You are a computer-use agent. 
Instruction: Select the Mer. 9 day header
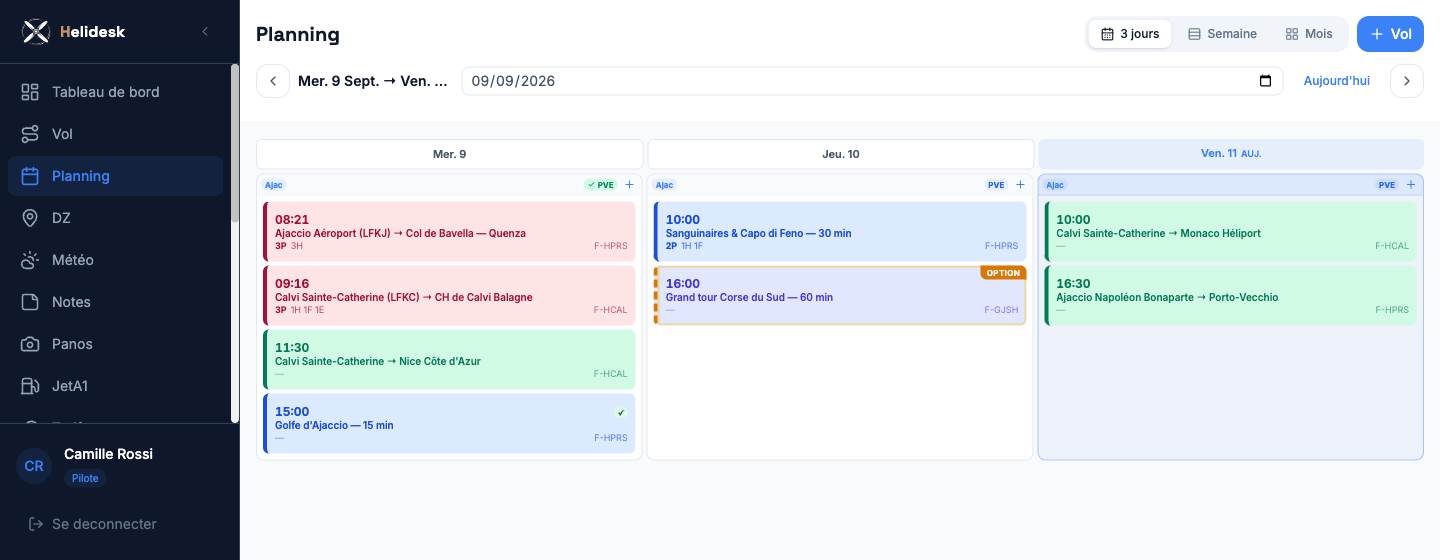pyautogui.click(x=449, y=154)
